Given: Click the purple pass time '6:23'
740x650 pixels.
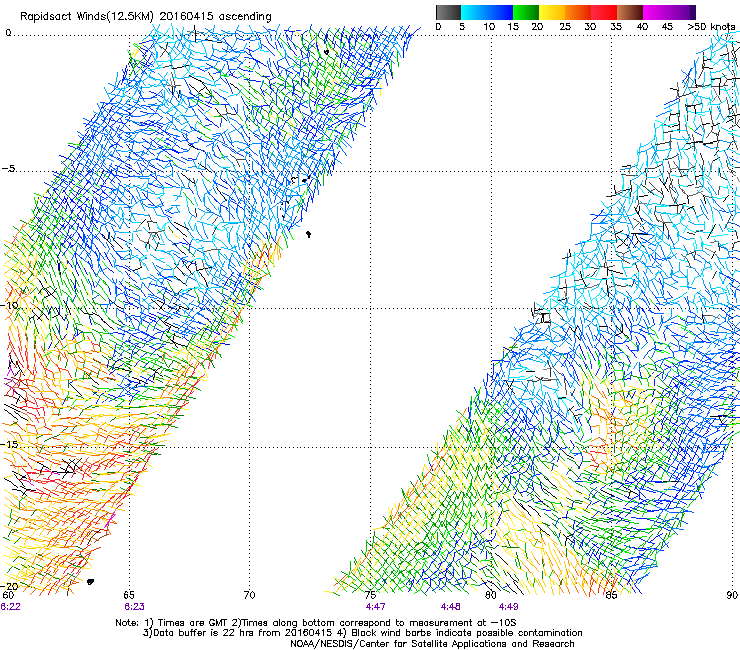Looking at the screenshot, I should [135, 607].
